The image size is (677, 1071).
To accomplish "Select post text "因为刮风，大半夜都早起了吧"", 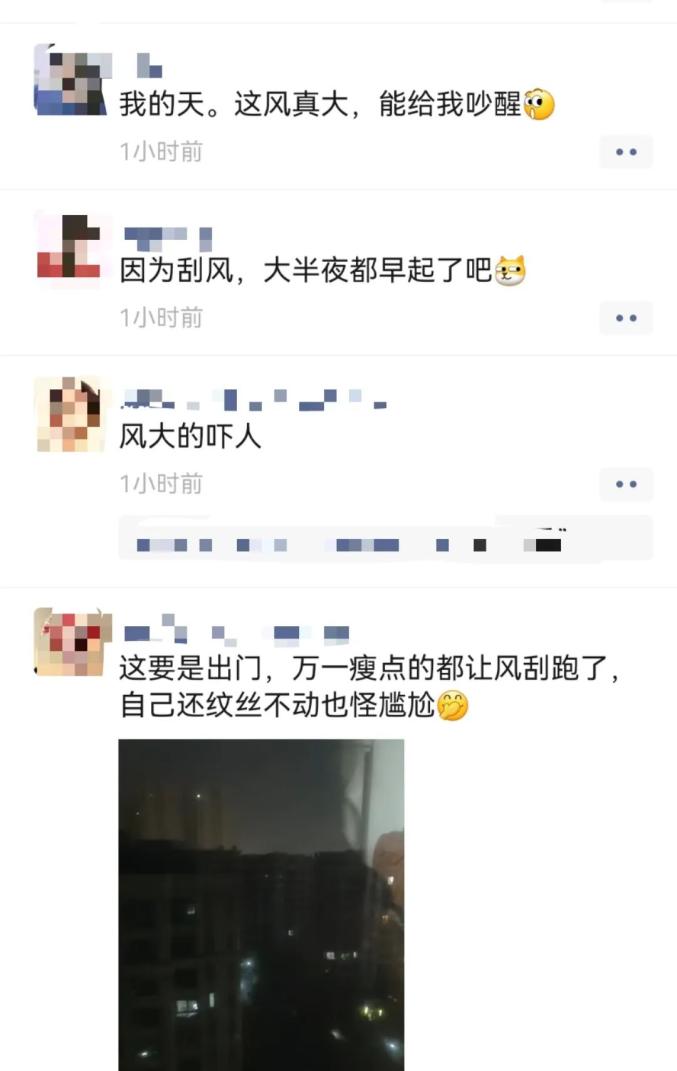I will tap(306, 270).
